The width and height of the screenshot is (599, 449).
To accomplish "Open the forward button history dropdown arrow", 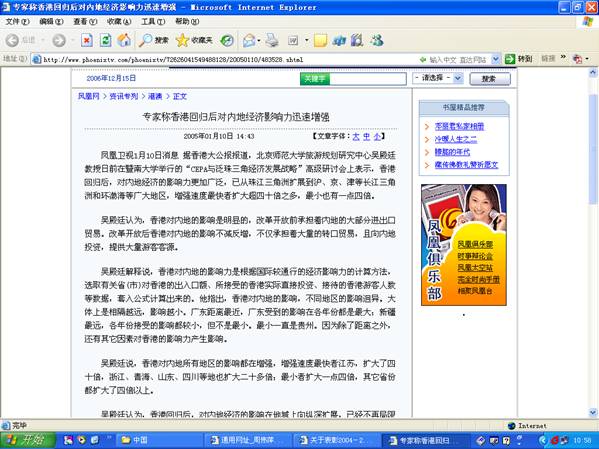I will click(73, 40).
